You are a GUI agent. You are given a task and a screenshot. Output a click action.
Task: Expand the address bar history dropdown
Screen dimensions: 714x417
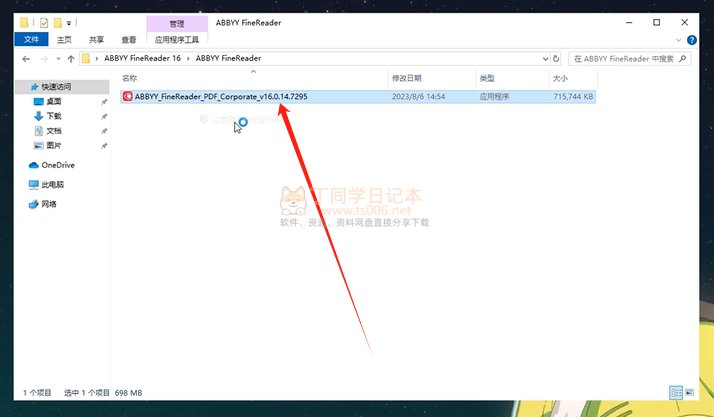pyautogui.click(x=545, y=59)
